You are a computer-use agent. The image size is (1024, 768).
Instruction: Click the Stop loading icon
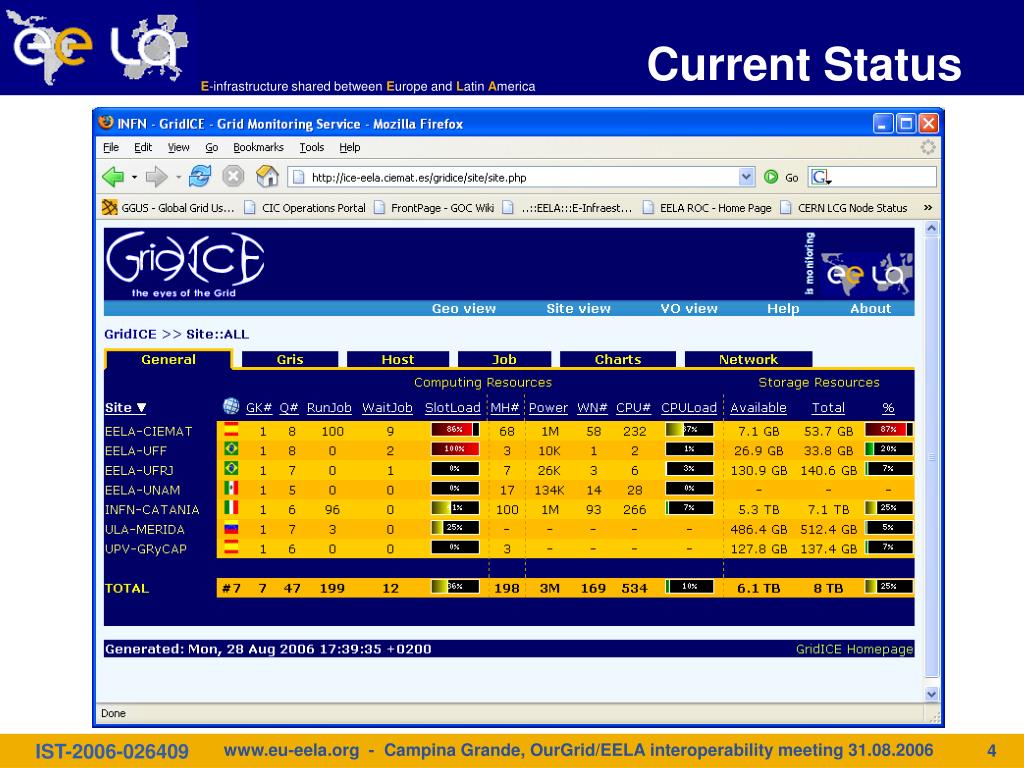tap(233, 177)
